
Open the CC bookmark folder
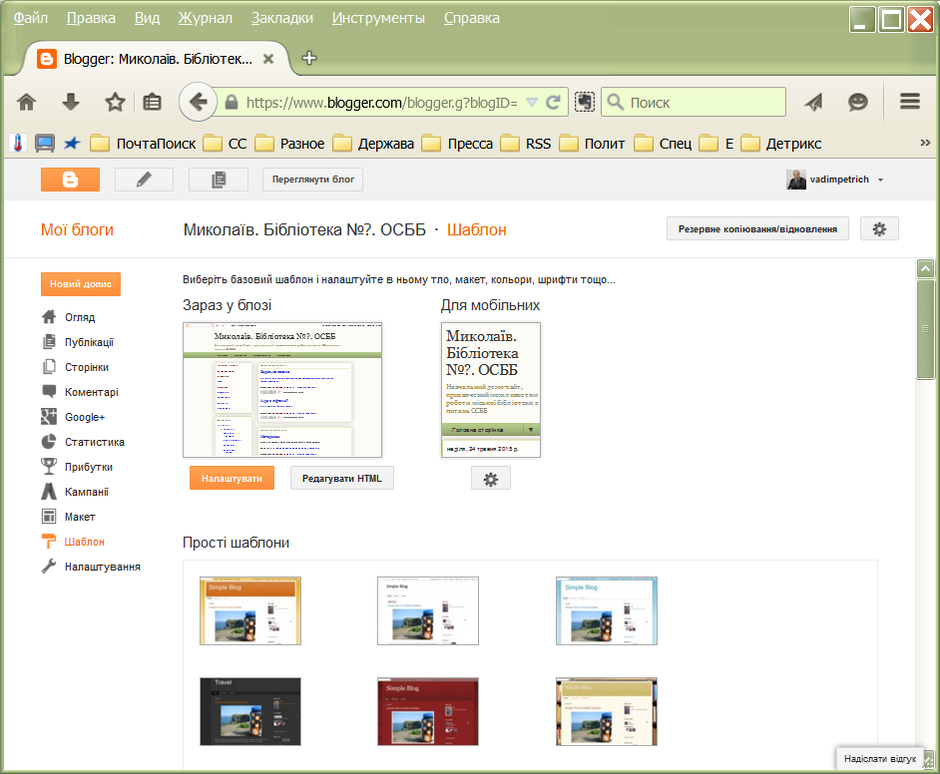coord(225,144)
